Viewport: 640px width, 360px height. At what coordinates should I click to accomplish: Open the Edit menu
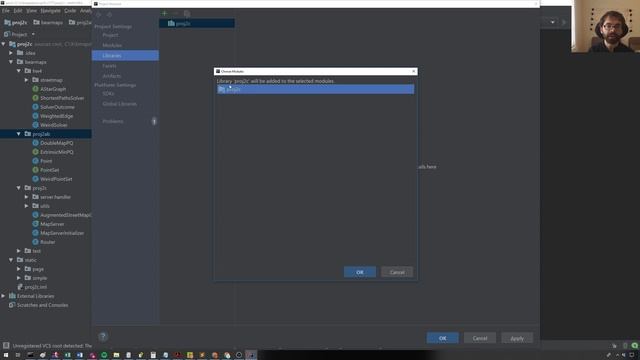[x=18, y=11]
